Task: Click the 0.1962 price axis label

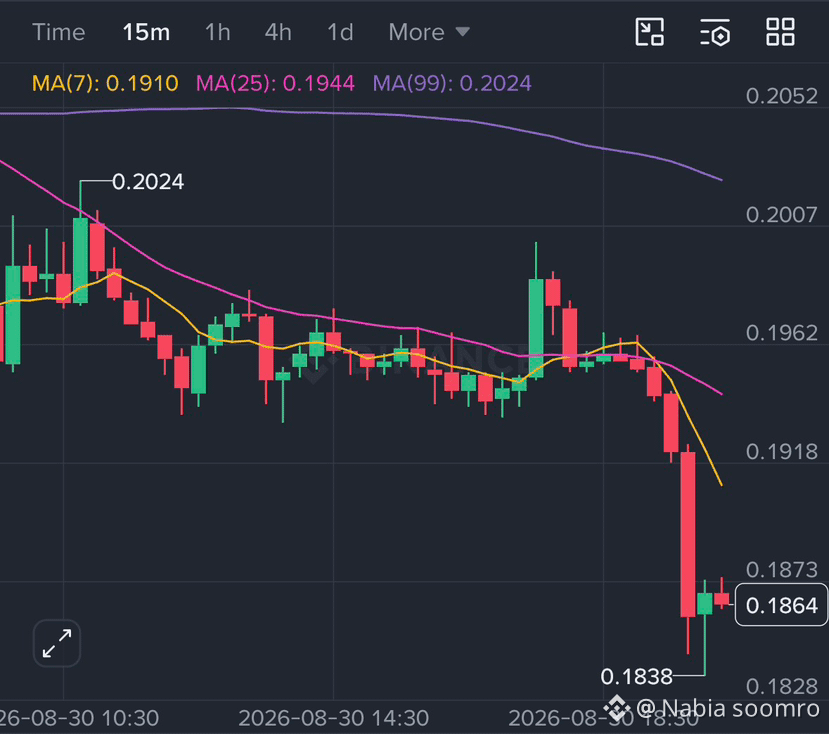Action: click(781, 333)
